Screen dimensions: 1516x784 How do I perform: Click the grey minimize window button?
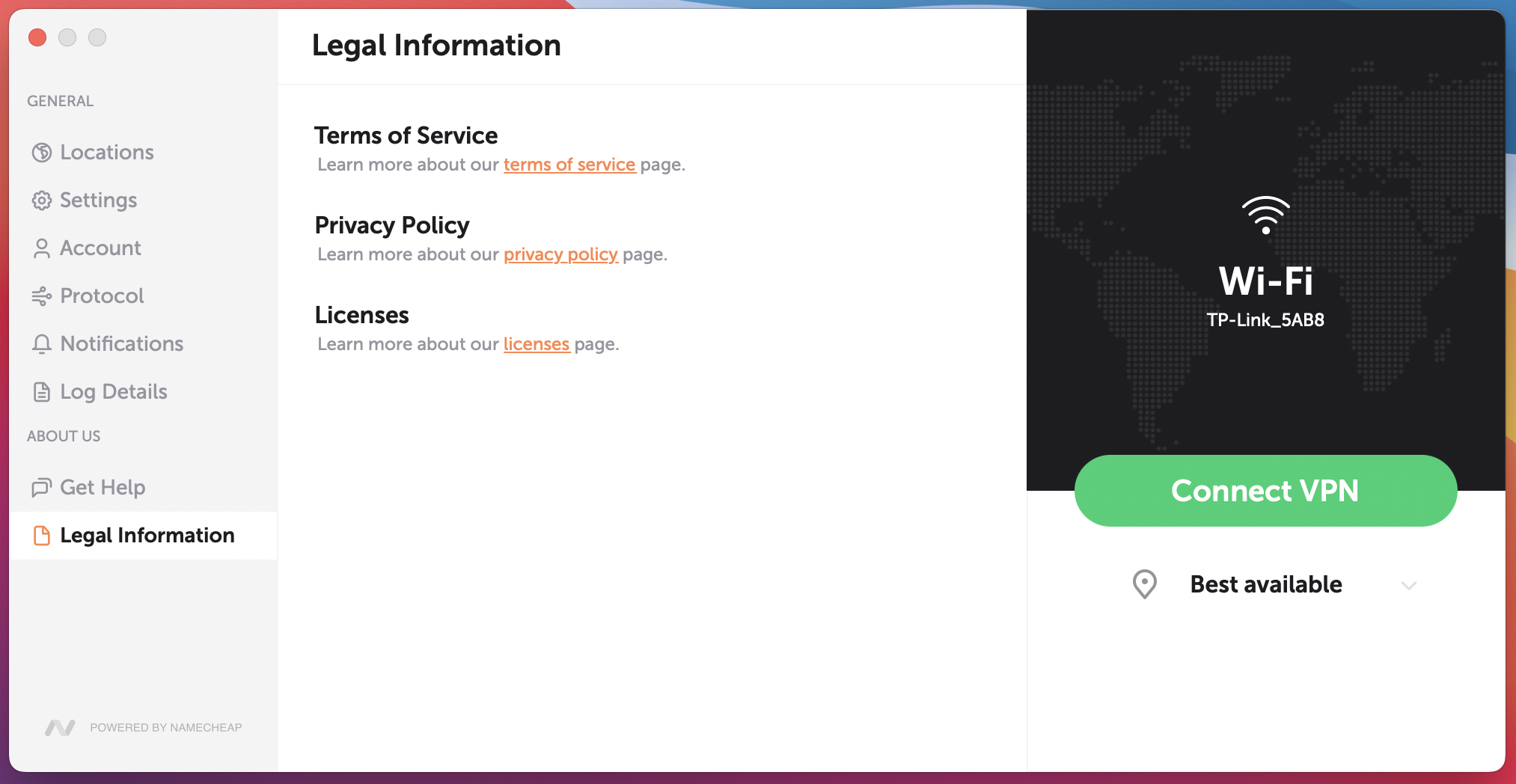point(67,37)
